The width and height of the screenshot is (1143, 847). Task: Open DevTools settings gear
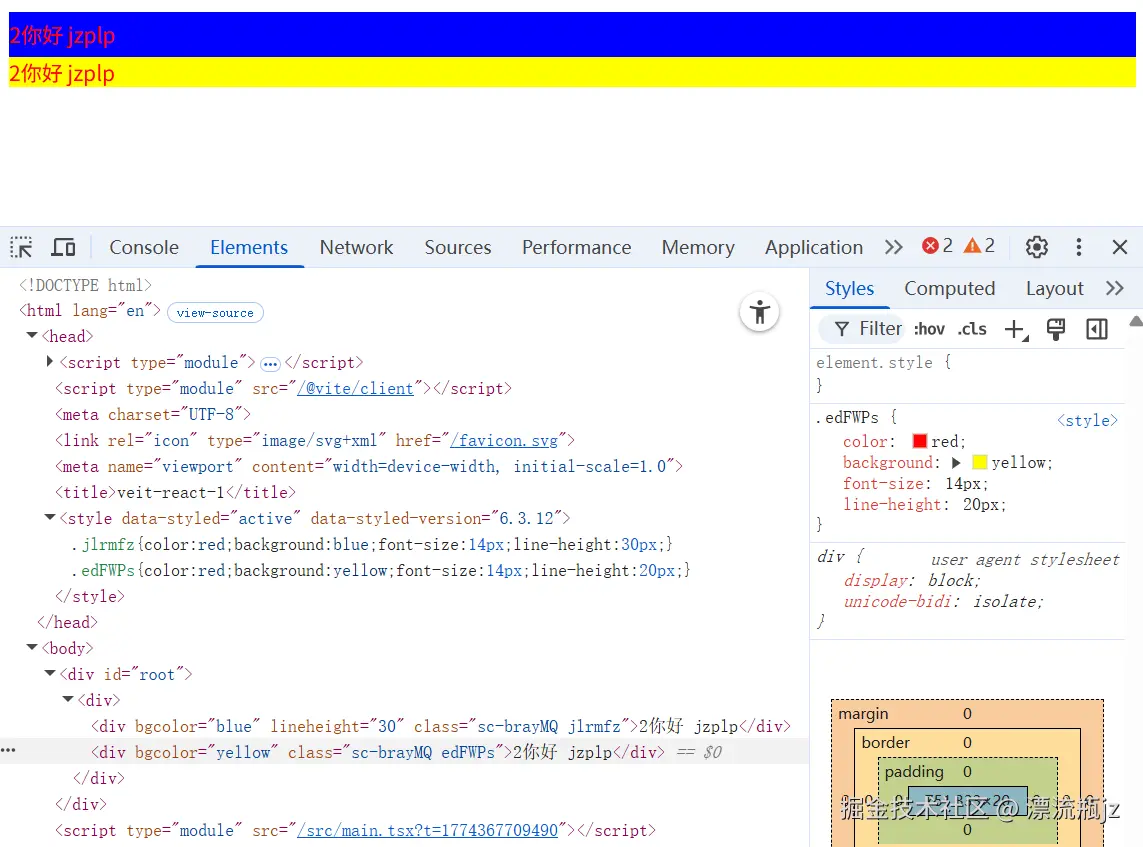[1036, 247]
